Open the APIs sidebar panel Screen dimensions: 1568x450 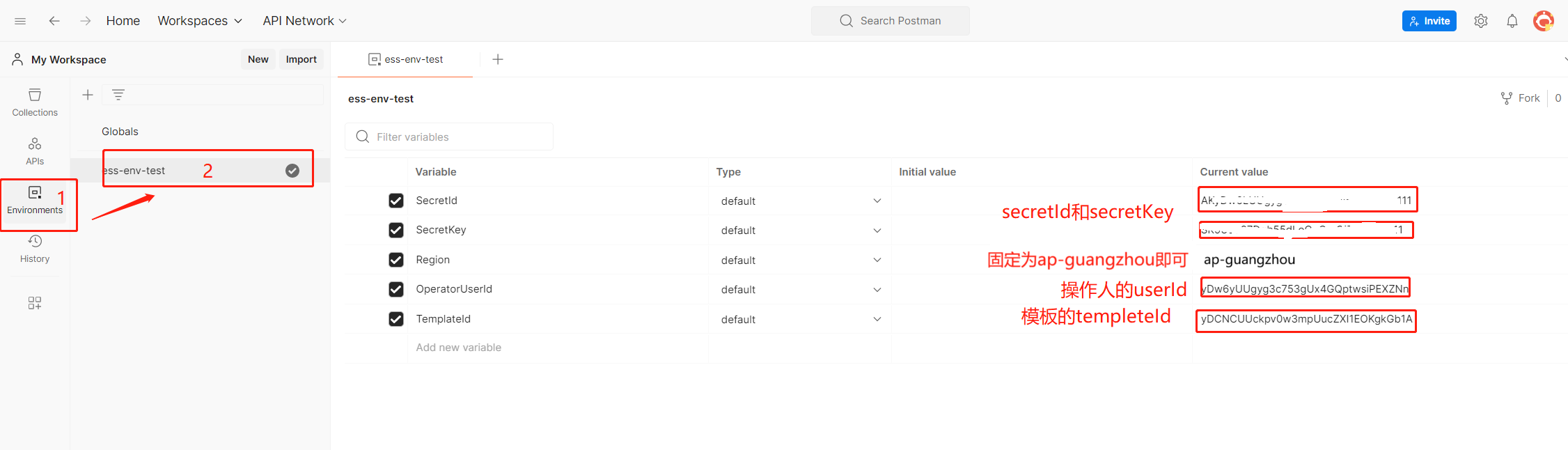[x=35, y=151]
